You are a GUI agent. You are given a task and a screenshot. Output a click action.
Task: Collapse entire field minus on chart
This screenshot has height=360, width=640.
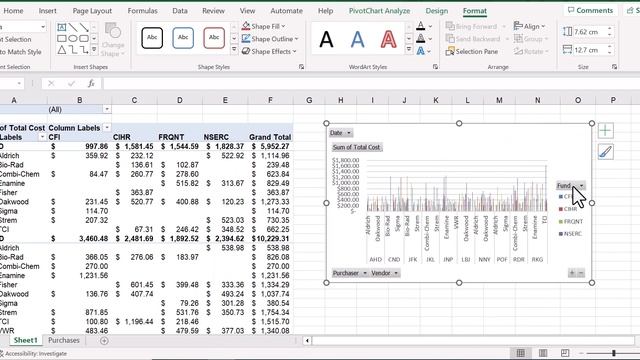581,273
